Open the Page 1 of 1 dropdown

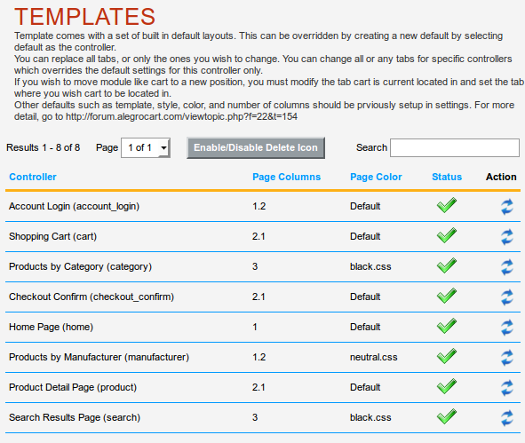[146, 148]
